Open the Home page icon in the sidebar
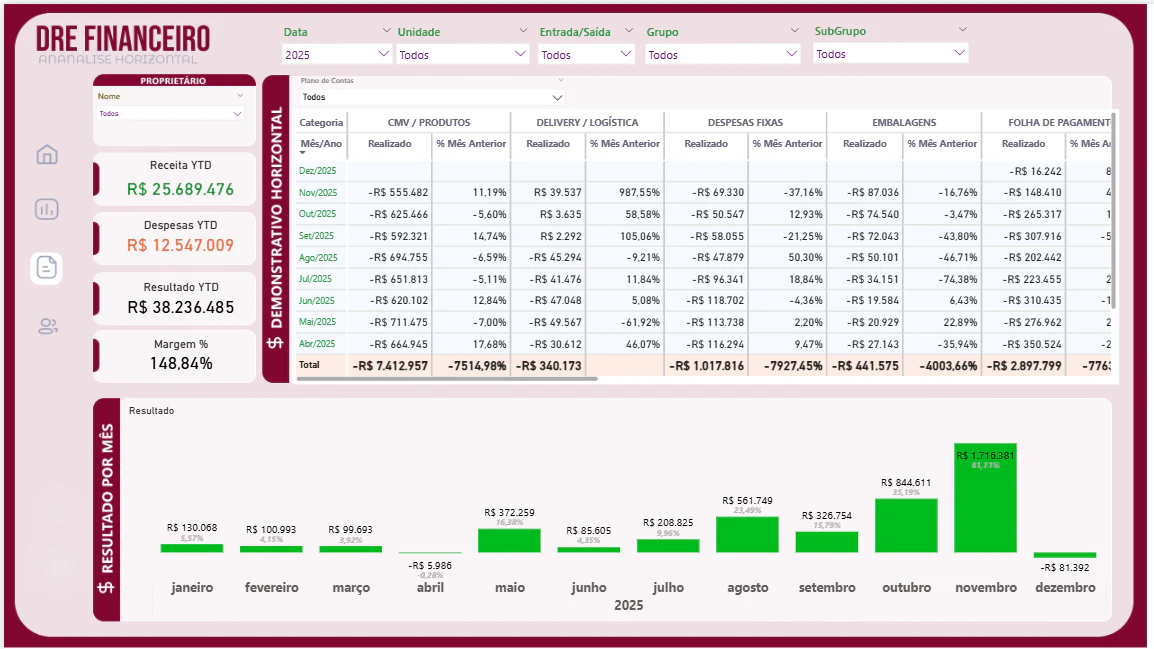The image size is (1154, 649). (x=47, y=155)
